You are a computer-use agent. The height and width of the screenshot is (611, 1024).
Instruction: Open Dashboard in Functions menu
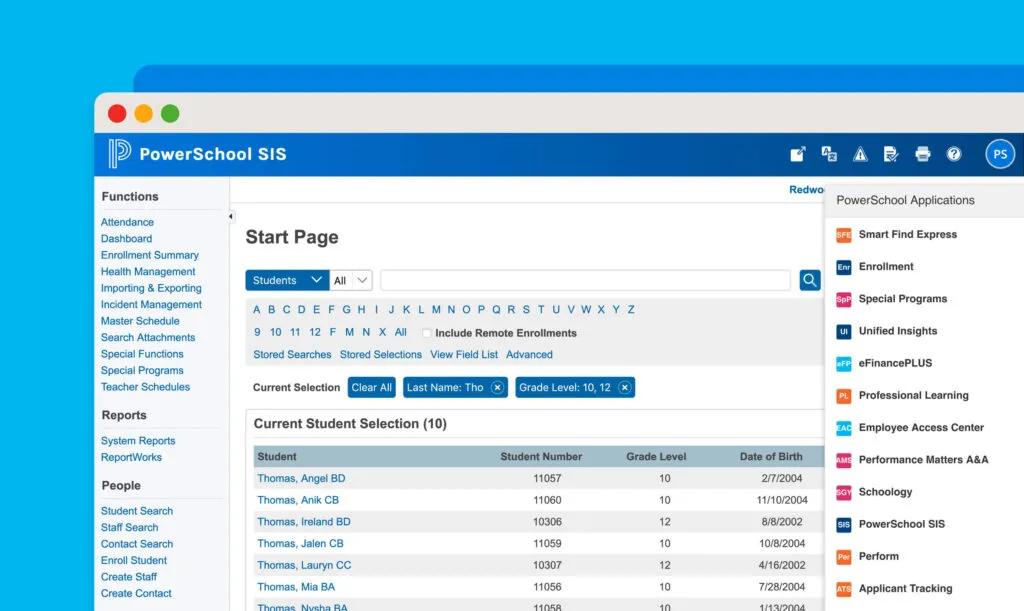(x=126, y=238)
